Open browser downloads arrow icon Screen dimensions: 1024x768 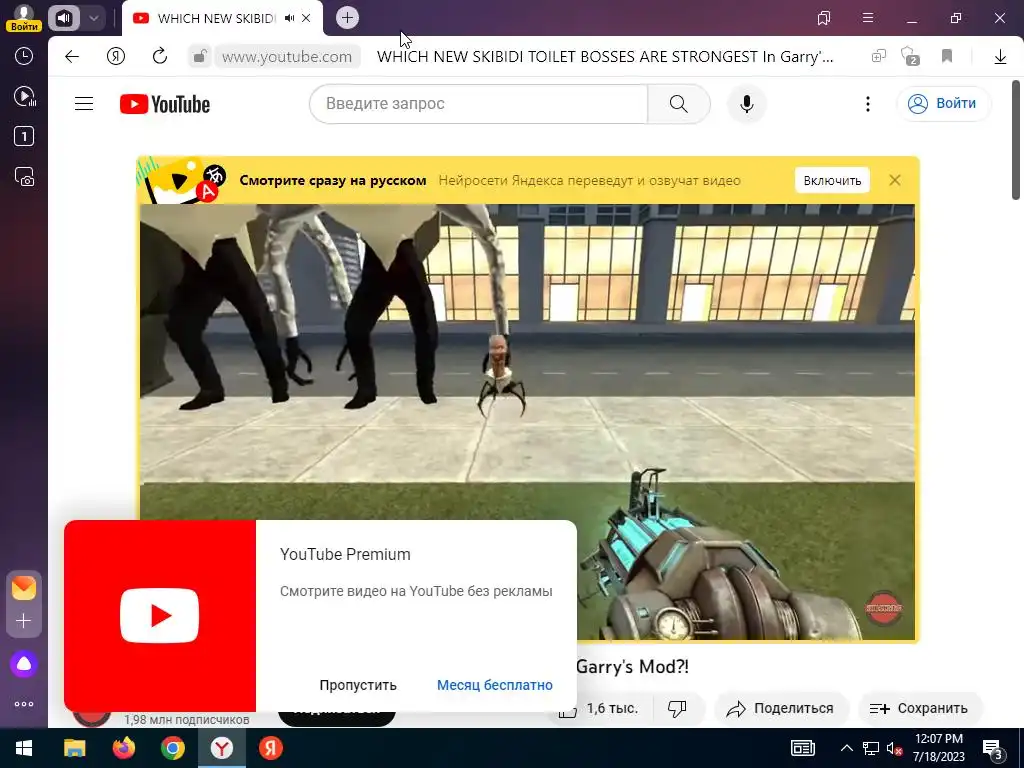point(1000,57)
